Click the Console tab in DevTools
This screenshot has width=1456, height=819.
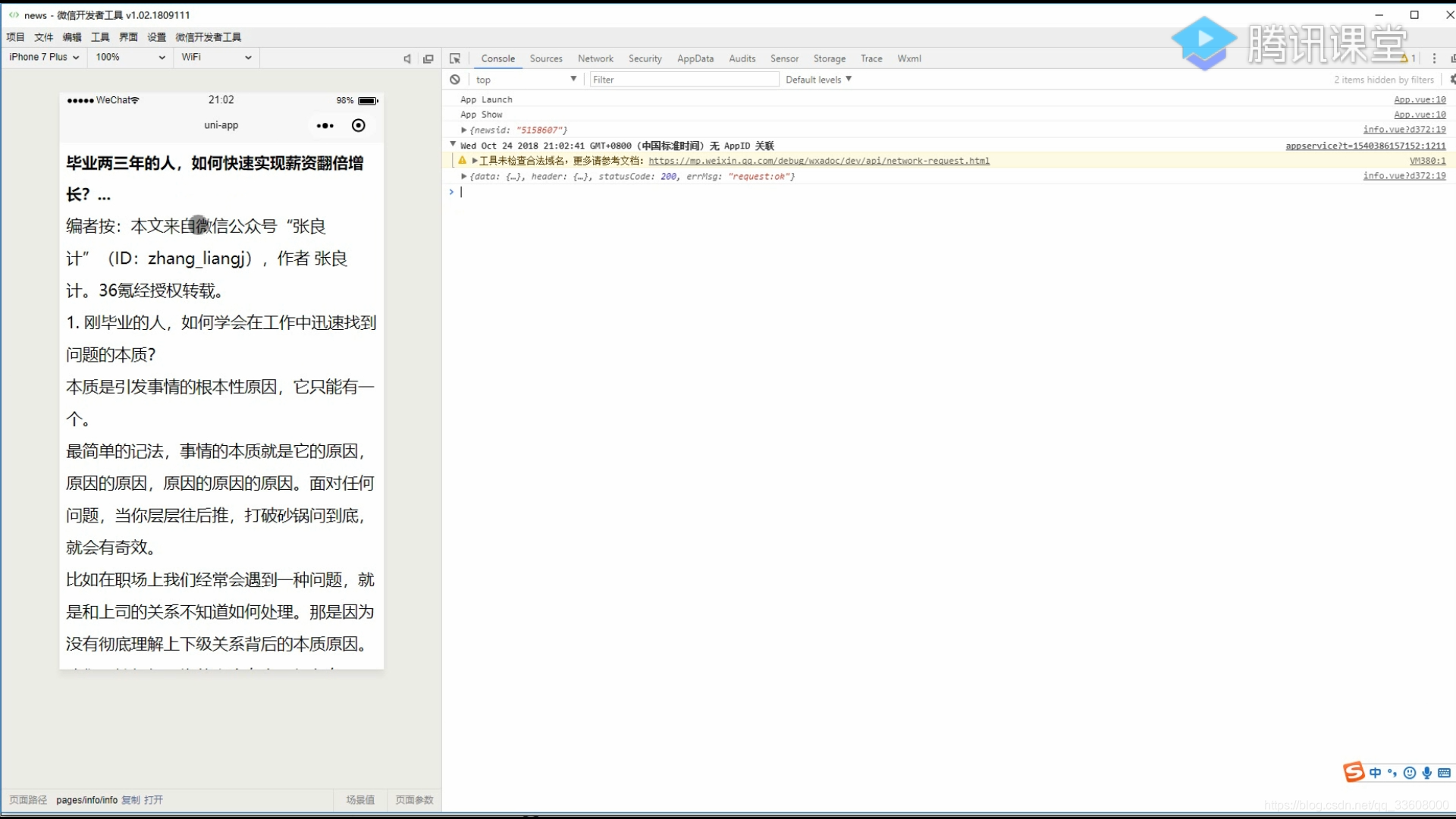pos(497,58)
